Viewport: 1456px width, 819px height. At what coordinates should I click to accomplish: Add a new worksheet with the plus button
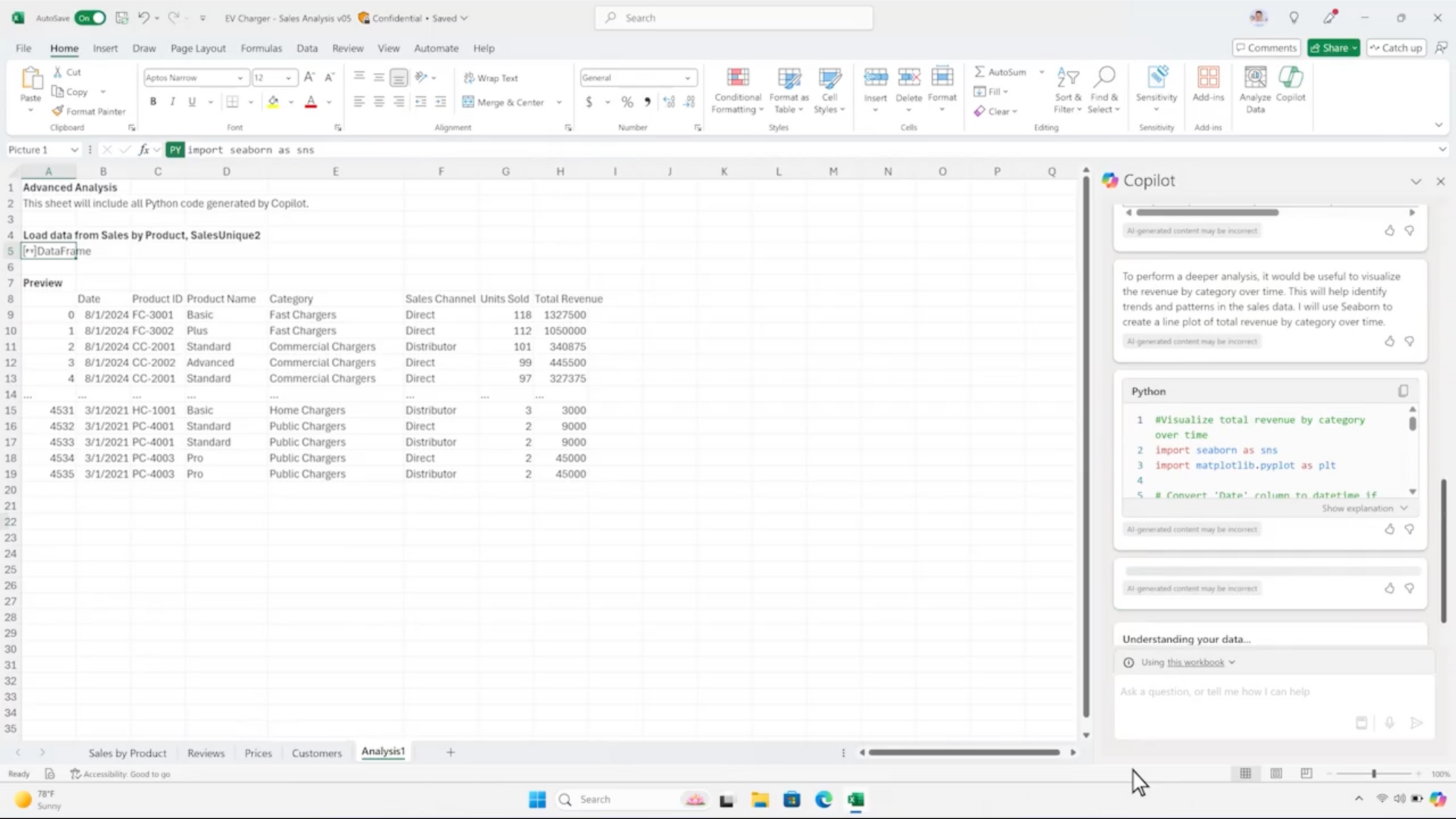(450, 752)
